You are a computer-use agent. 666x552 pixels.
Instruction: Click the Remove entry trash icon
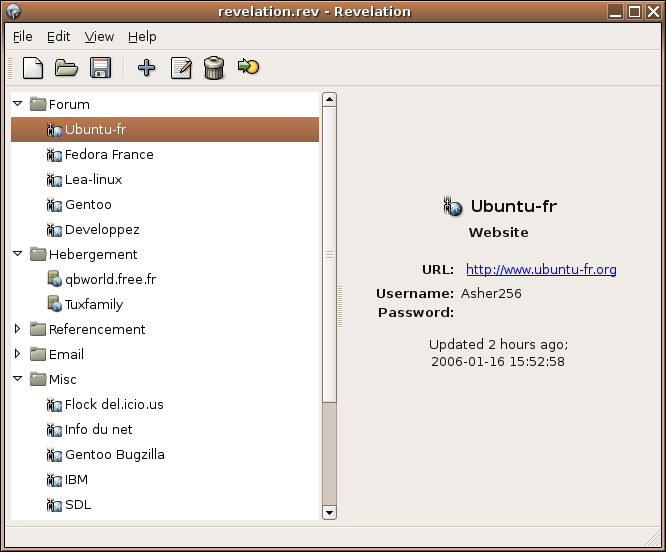click(x=214, y=68)
